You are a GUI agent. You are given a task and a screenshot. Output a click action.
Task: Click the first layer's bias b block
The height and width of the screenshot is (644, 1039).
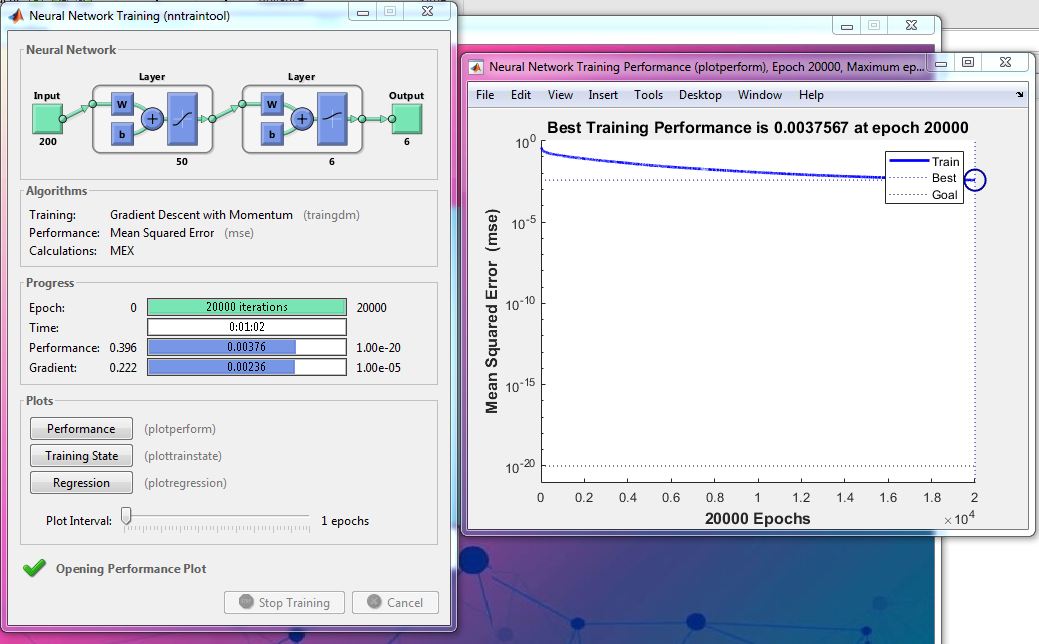pyautogui.click(x=122, y=134)
